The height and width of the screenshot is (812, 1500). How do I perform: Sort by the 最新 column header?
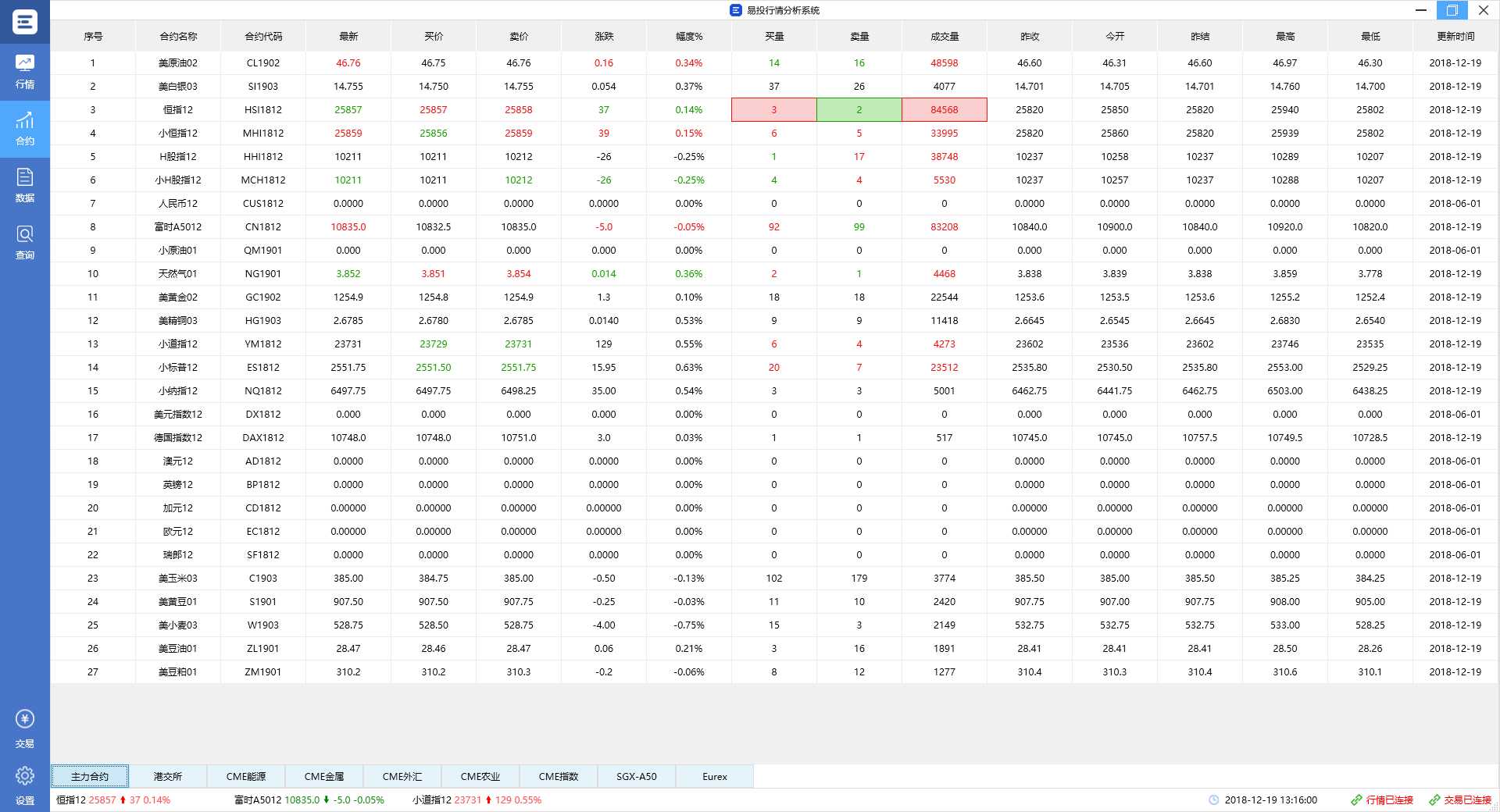tap(348, 36)
